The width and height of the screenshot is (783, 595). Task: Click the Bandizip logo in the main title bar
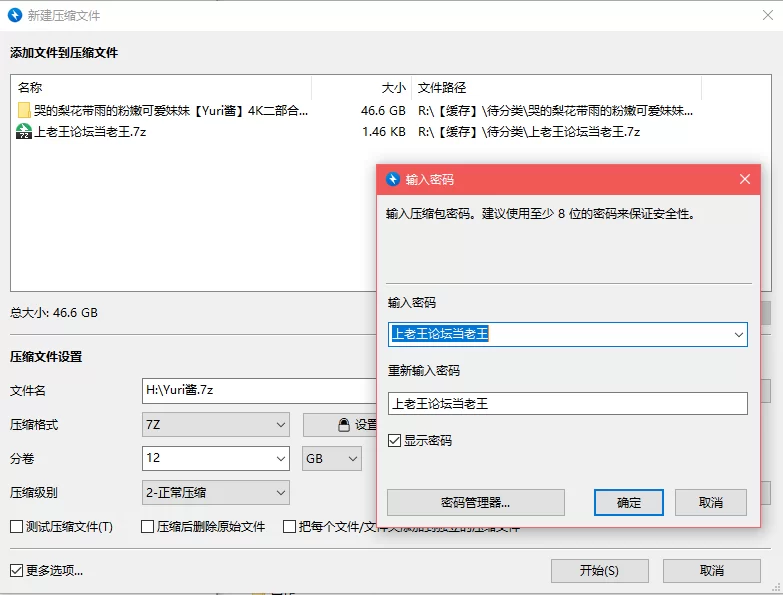click(x=15, y=15)
